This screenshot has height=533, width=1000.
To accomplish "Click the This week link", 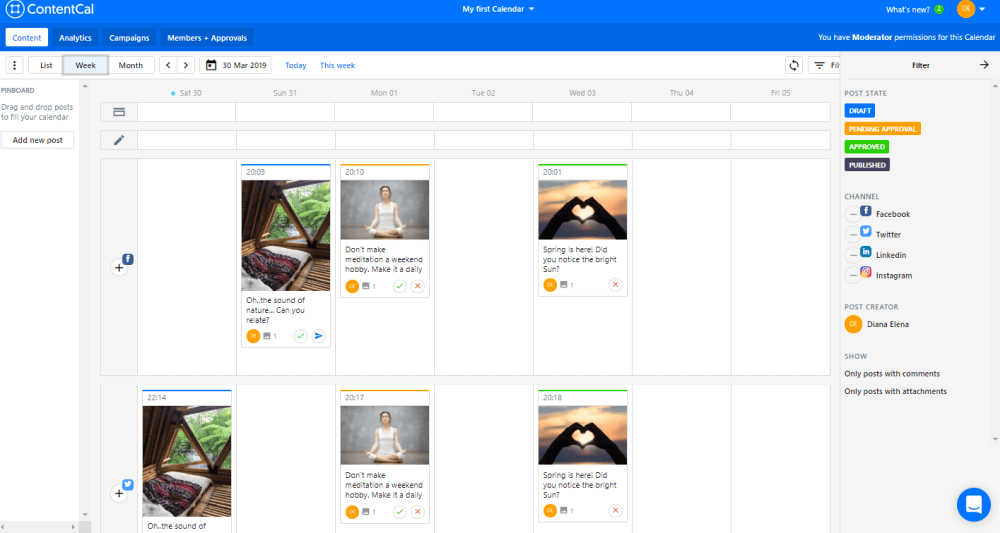I will coord(337,65).
